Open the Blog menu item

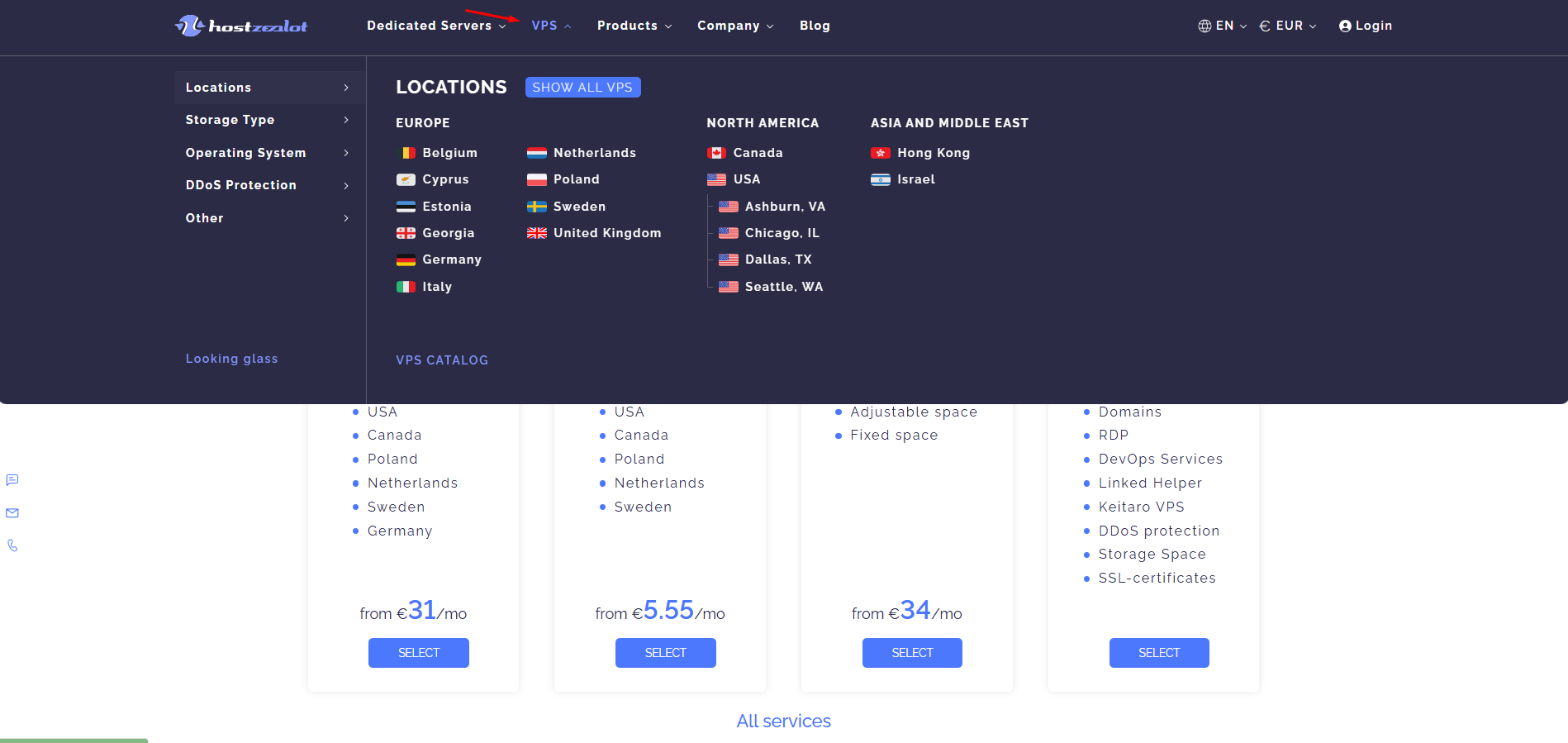pyautogui.click(x=815, y=26)
